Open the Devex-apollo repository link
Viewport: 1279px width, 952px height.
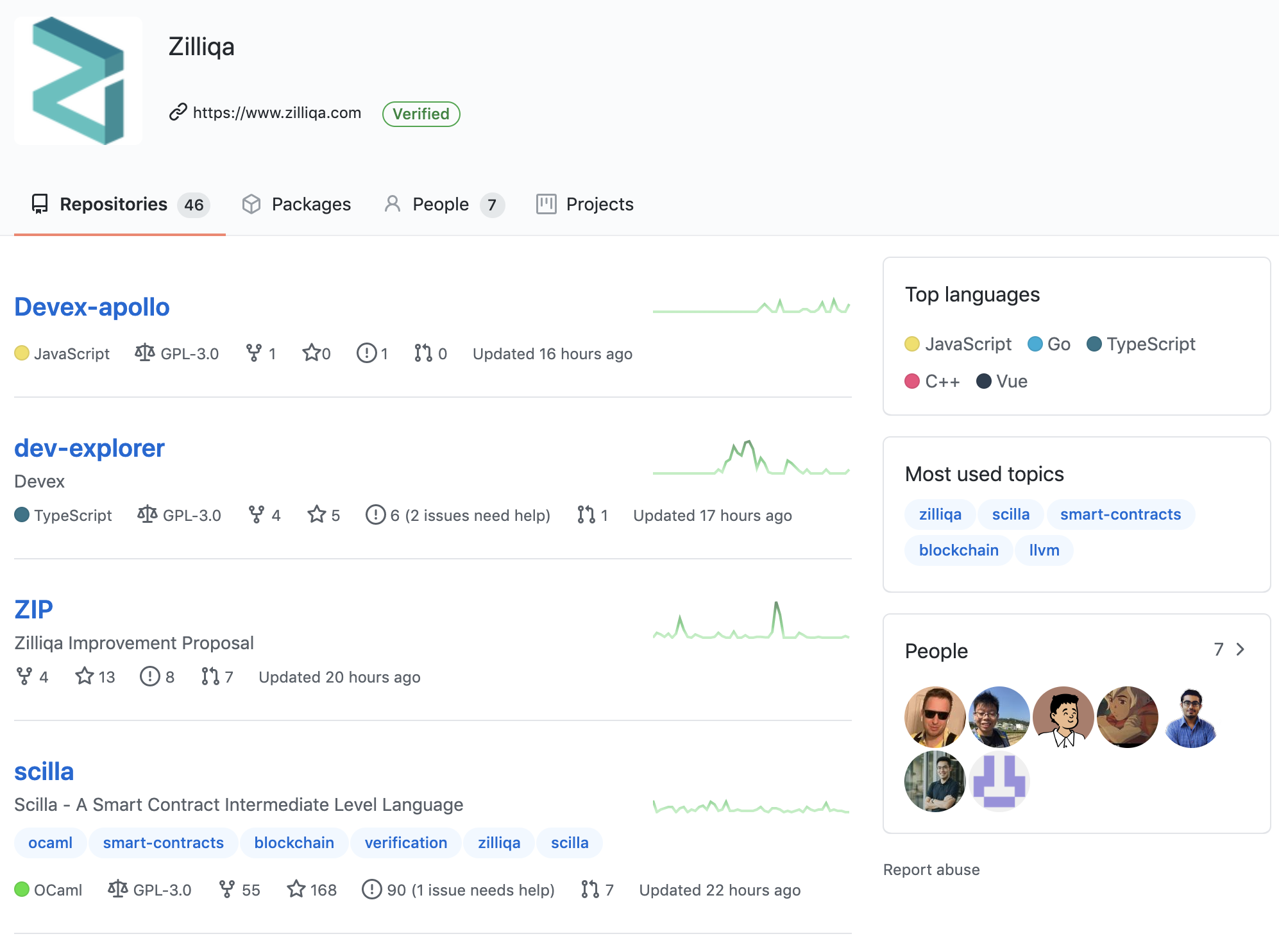92,307
